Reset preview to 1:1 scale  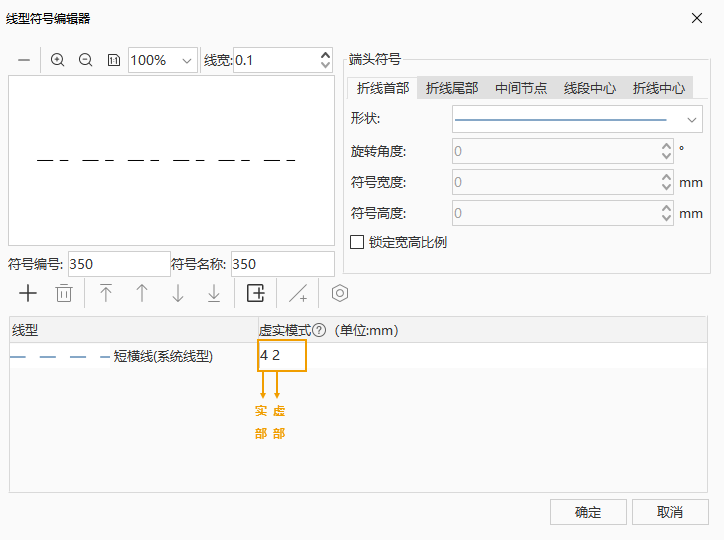(x=113, y=60)
